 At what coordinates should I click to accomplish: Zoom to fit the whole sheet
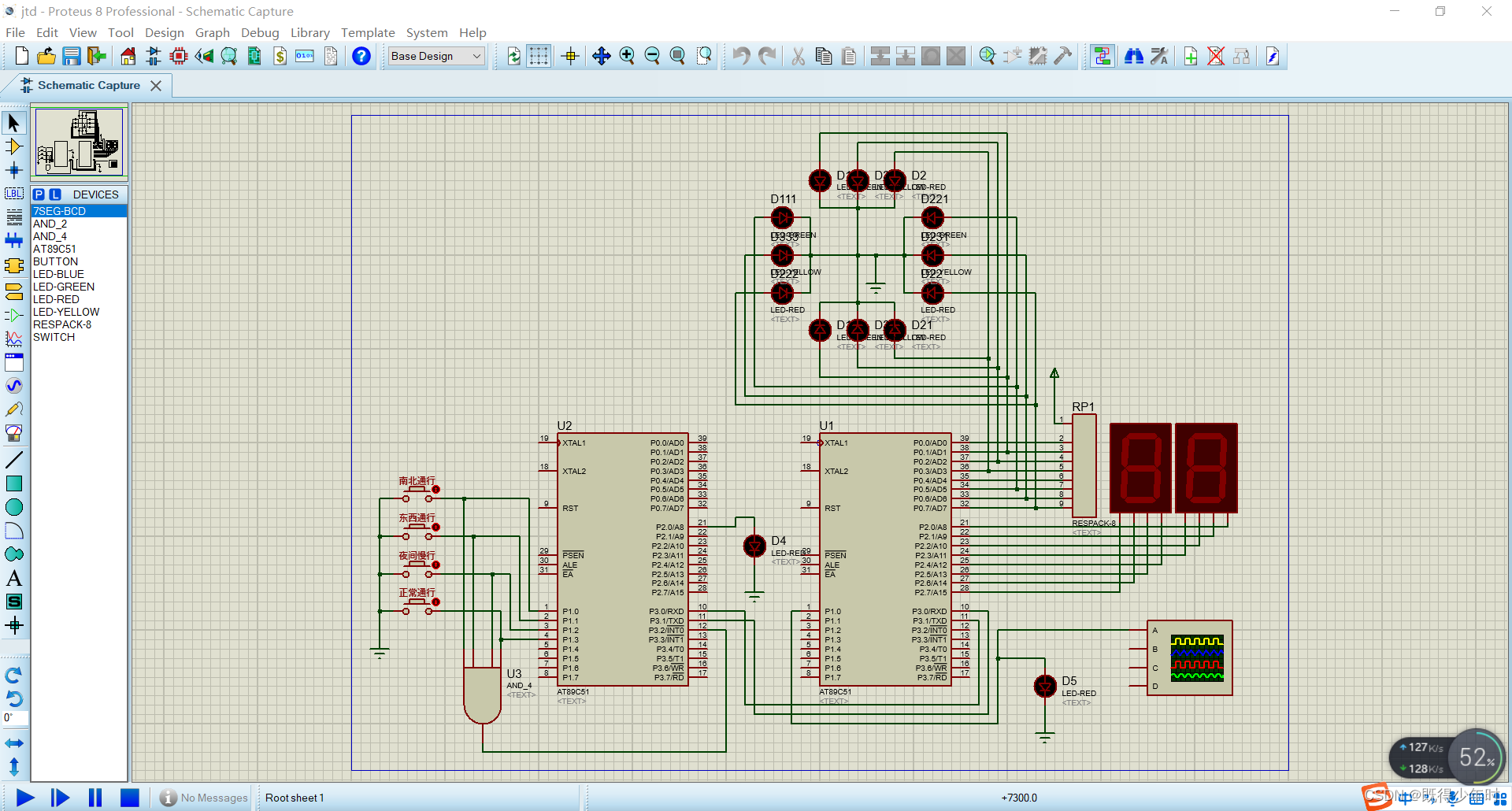(677, 56)
